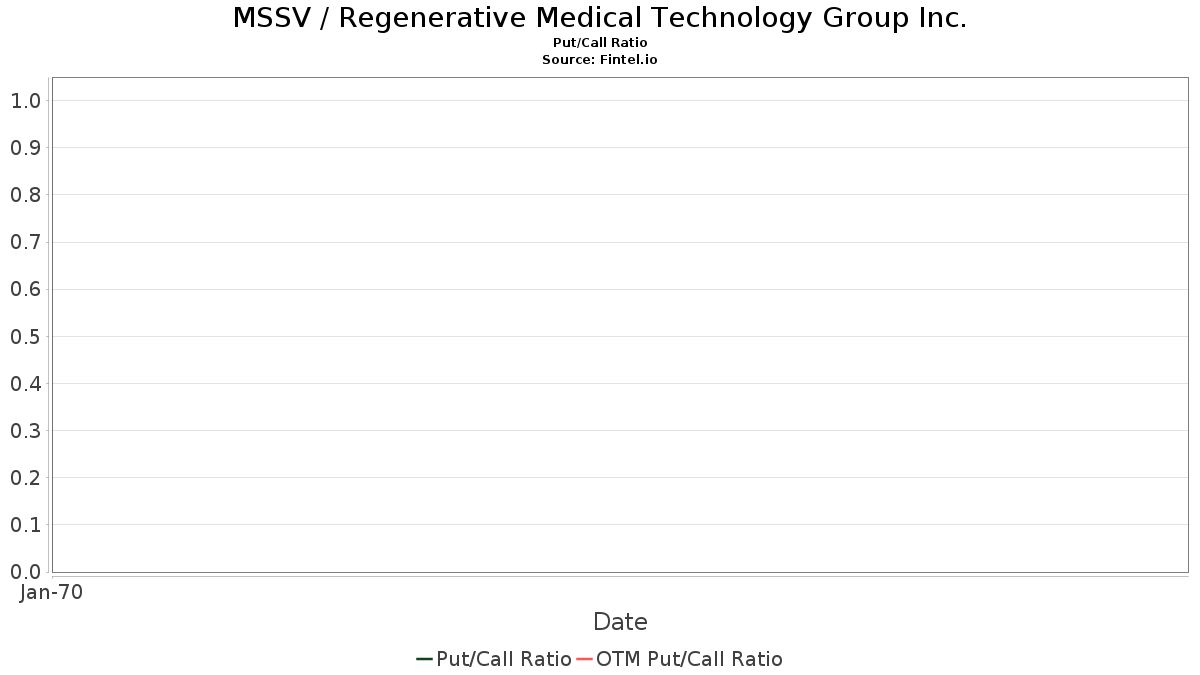Click the Date x-axis title
1200x675 pixels.
(x=620, y=622)
